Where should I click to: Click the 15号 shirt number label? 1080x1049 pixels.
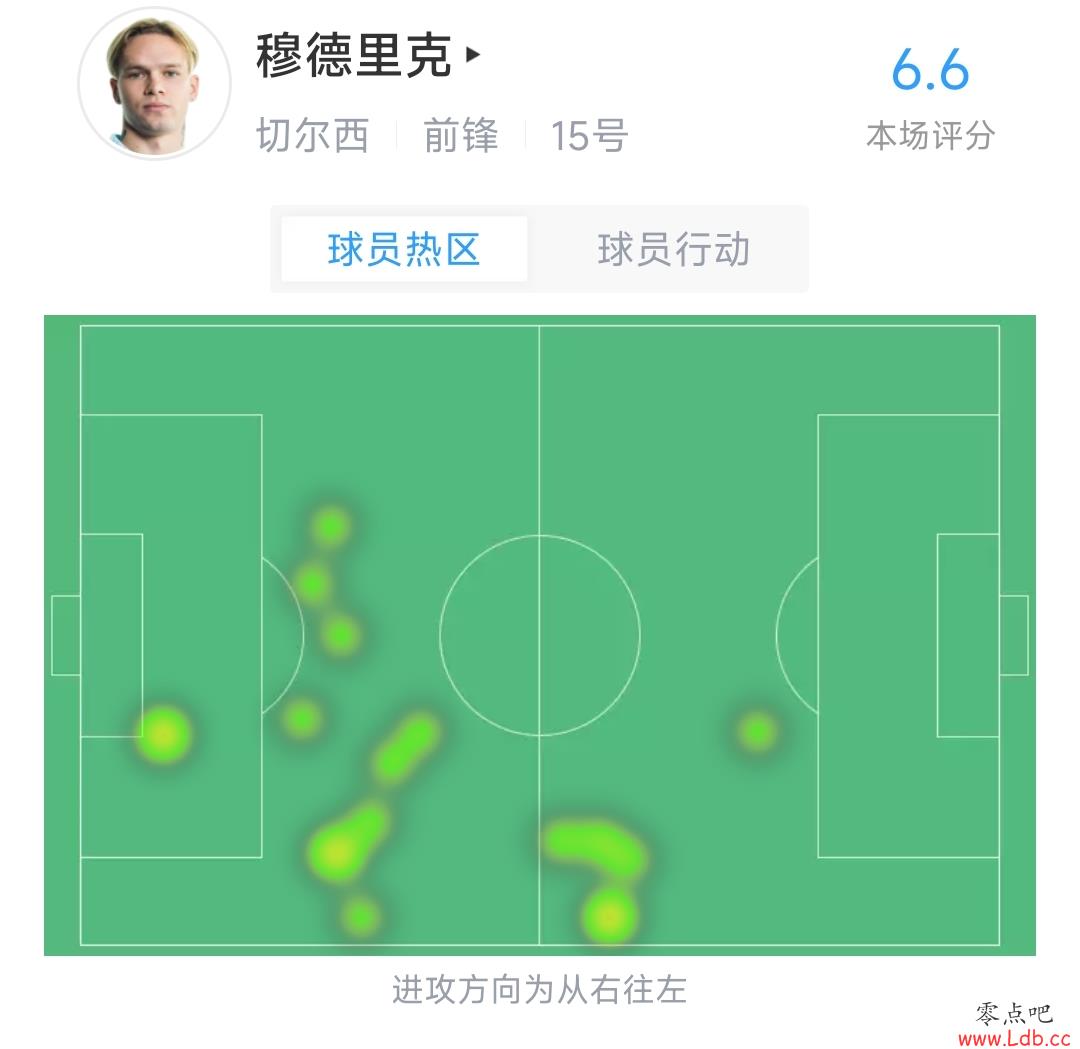coord(589,135)
